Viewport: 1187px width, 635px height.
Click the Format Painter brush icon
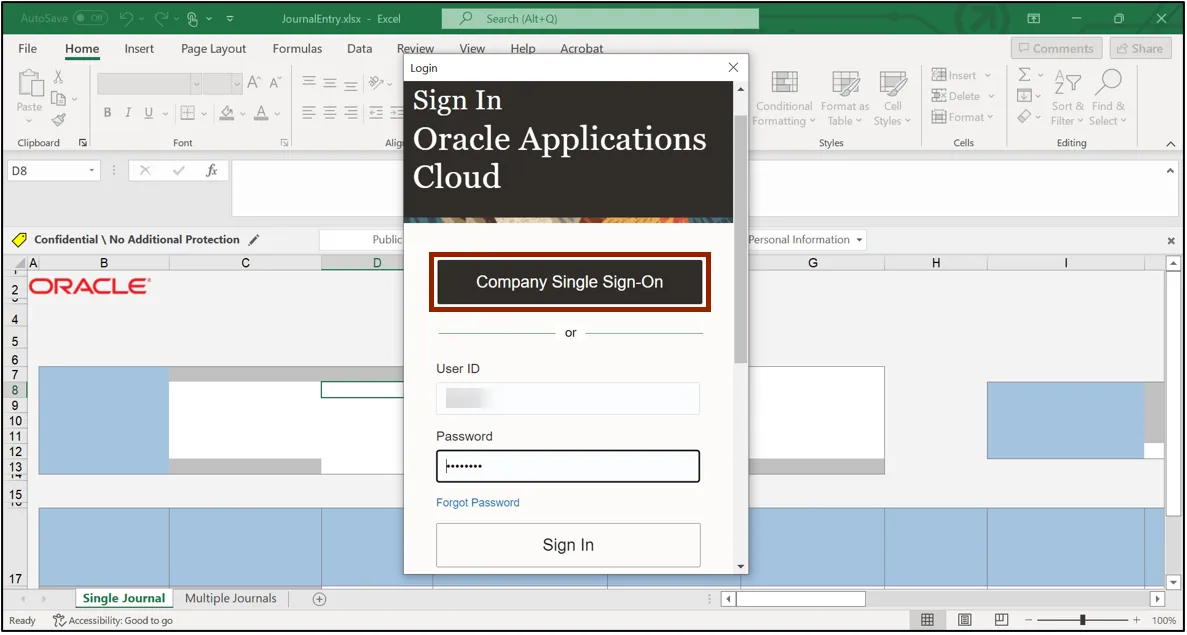coord(58,120)
